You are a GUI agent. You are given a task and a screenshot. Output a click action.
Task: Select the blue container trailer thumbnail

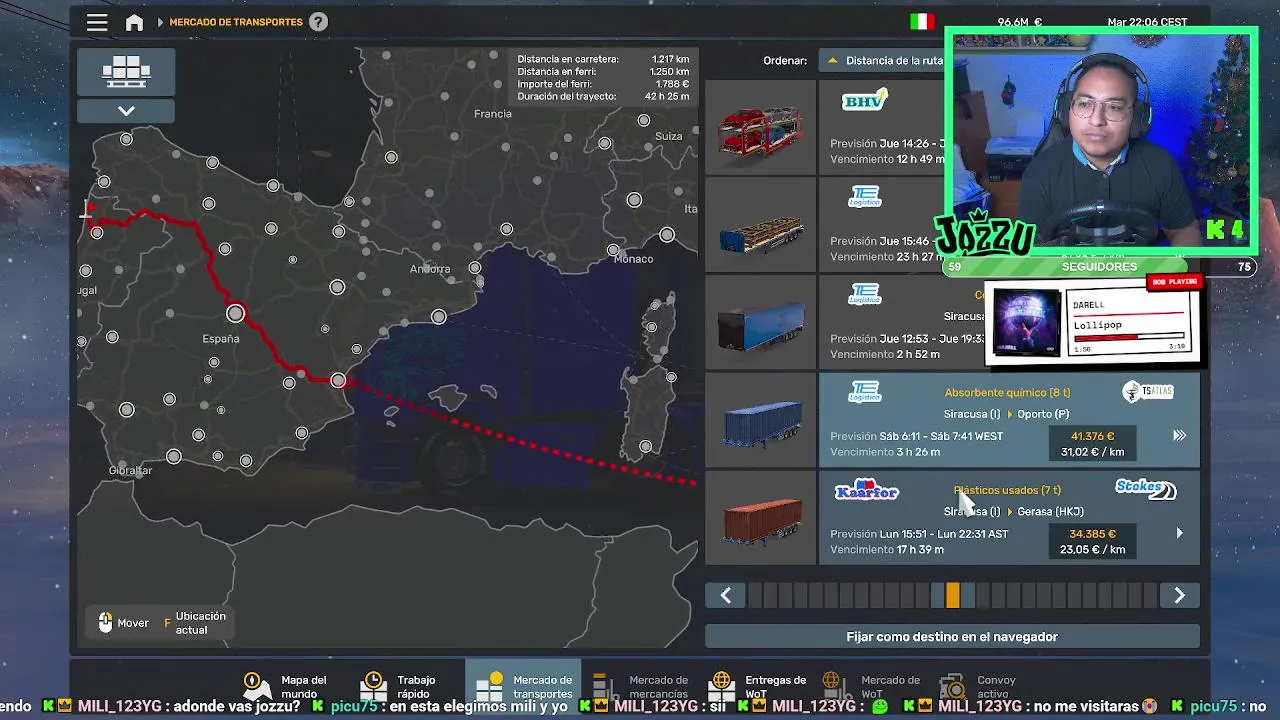761,421
